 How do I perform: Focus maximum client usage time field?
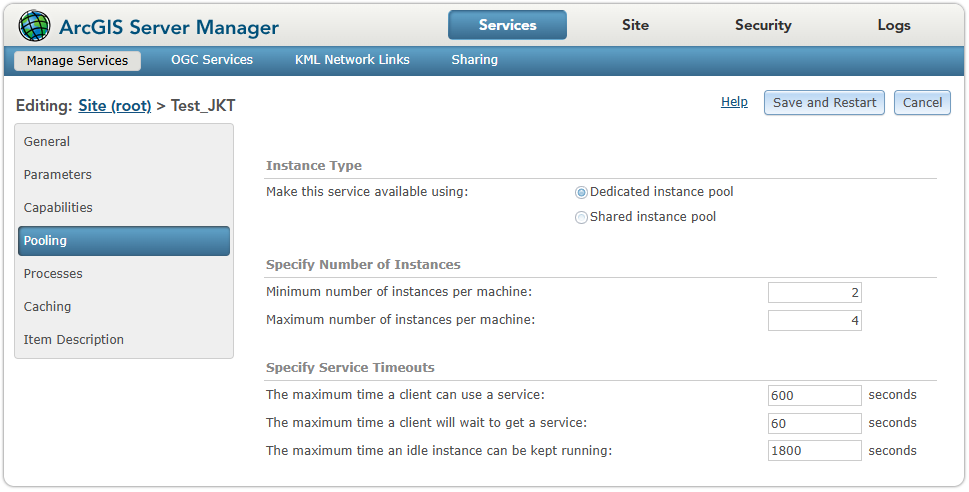click(x=815, y=395)
